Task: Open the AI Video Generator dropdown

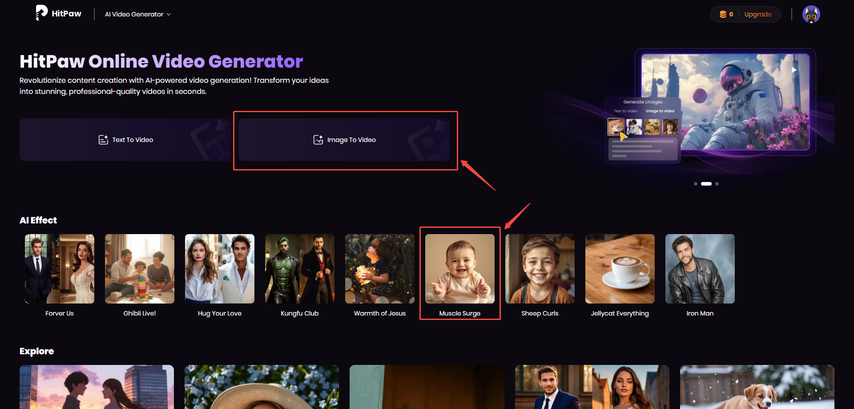Action: (x=138, y=14)
